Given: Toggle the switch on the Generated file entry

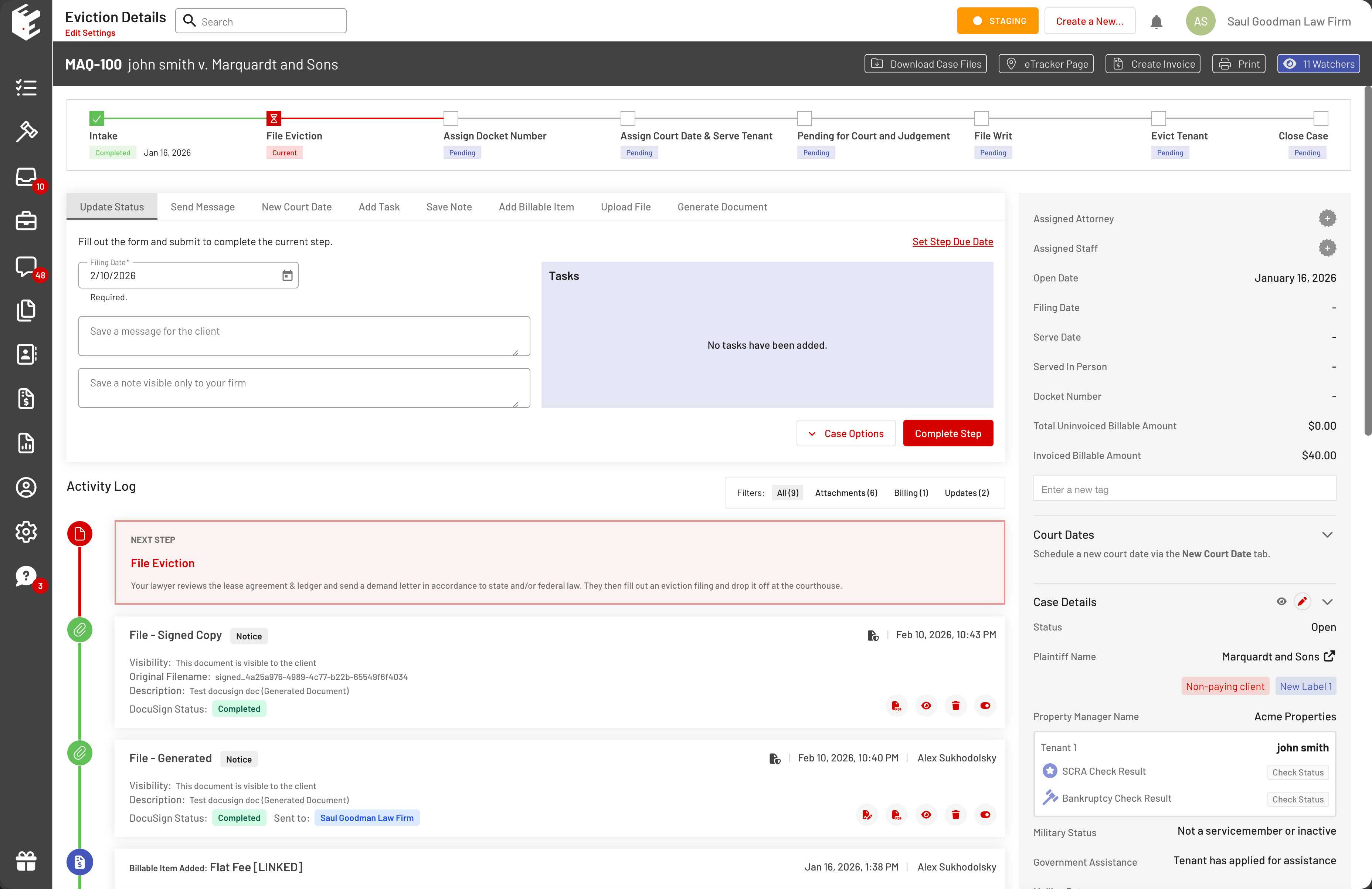Looking at the screenshot, I should click(985, 815).
